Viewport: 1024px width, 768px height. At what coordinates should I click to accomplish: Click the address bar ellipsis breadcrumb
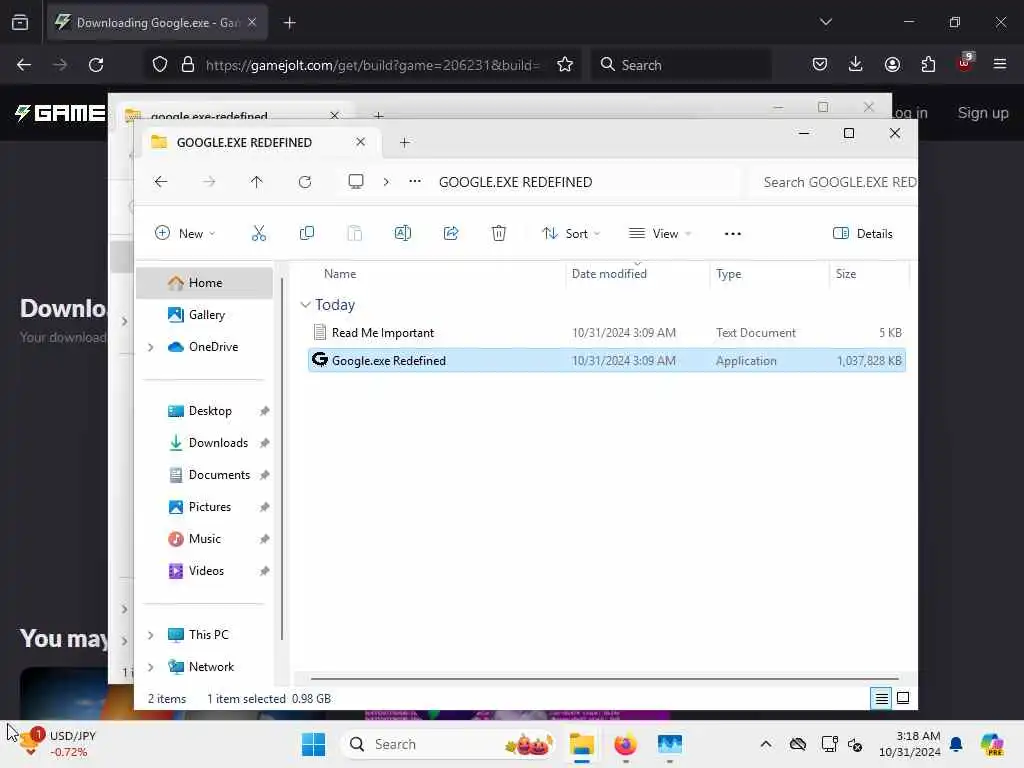(x=415, y=182)
